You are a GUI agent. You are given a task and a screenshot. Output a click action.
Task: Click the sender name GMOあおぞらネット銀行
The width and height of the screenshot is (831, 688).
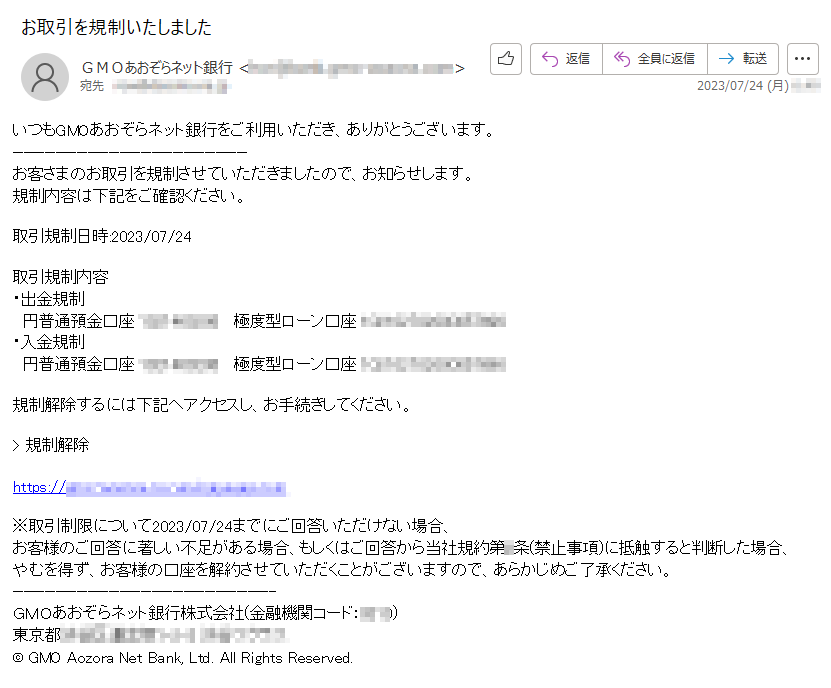(157, 68)
